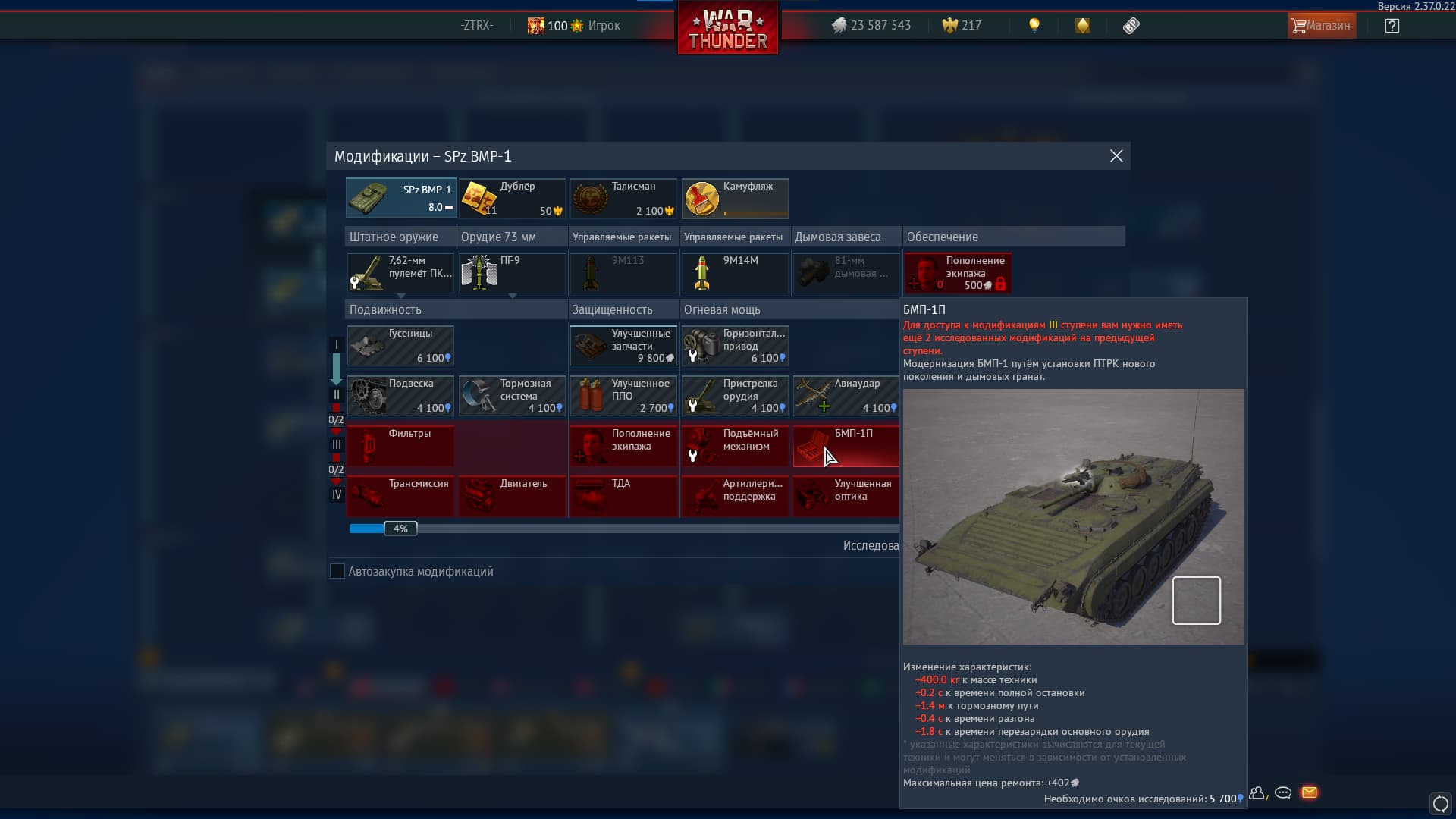The height and width of the screenshot is (819, 1456).
Task: Click the lightbulb hints icon in top bar
Action: (1034, 26)
